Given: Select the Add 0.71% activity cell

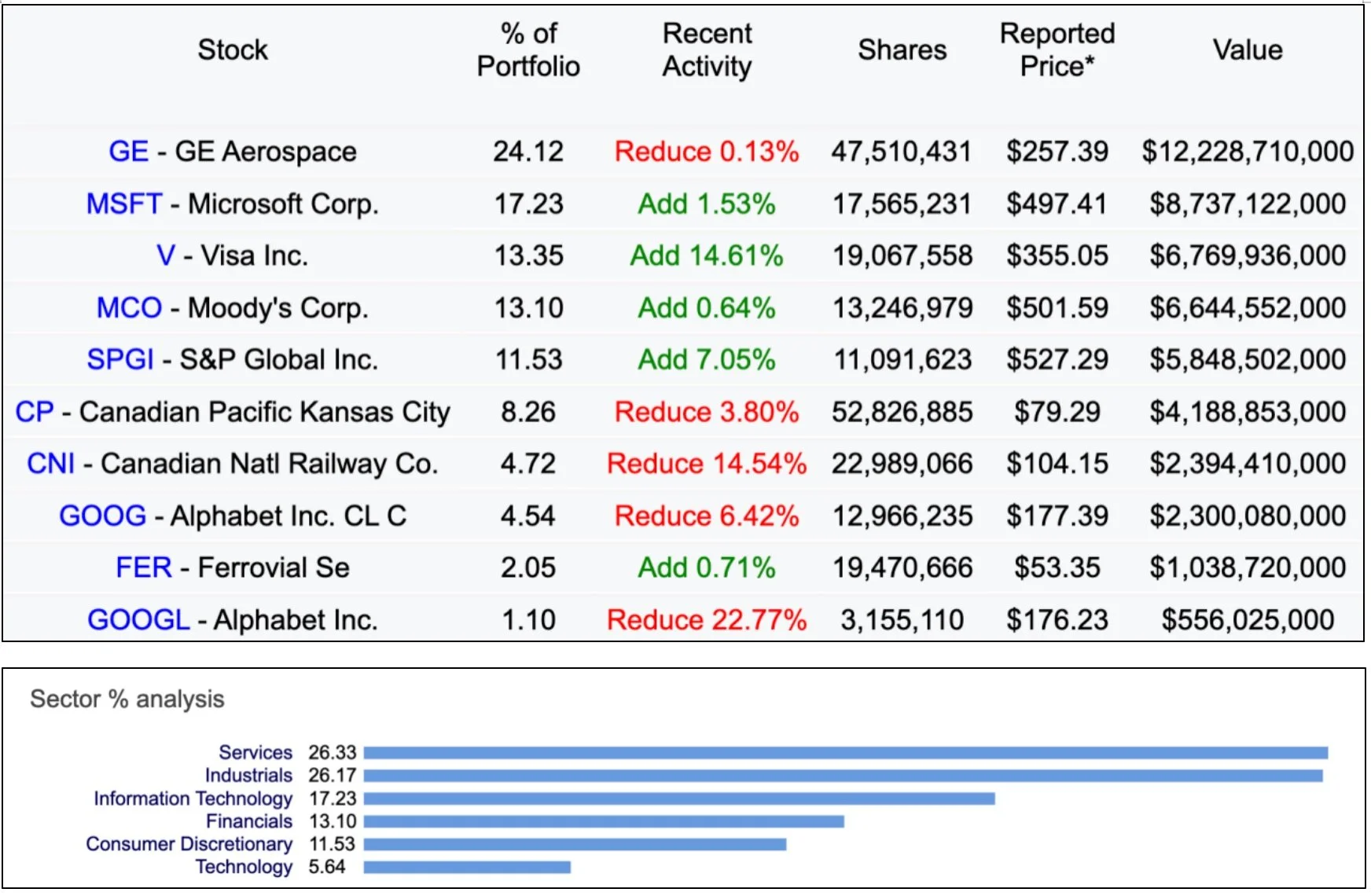Looking at the screenshot, I should (x=707, y=567).
